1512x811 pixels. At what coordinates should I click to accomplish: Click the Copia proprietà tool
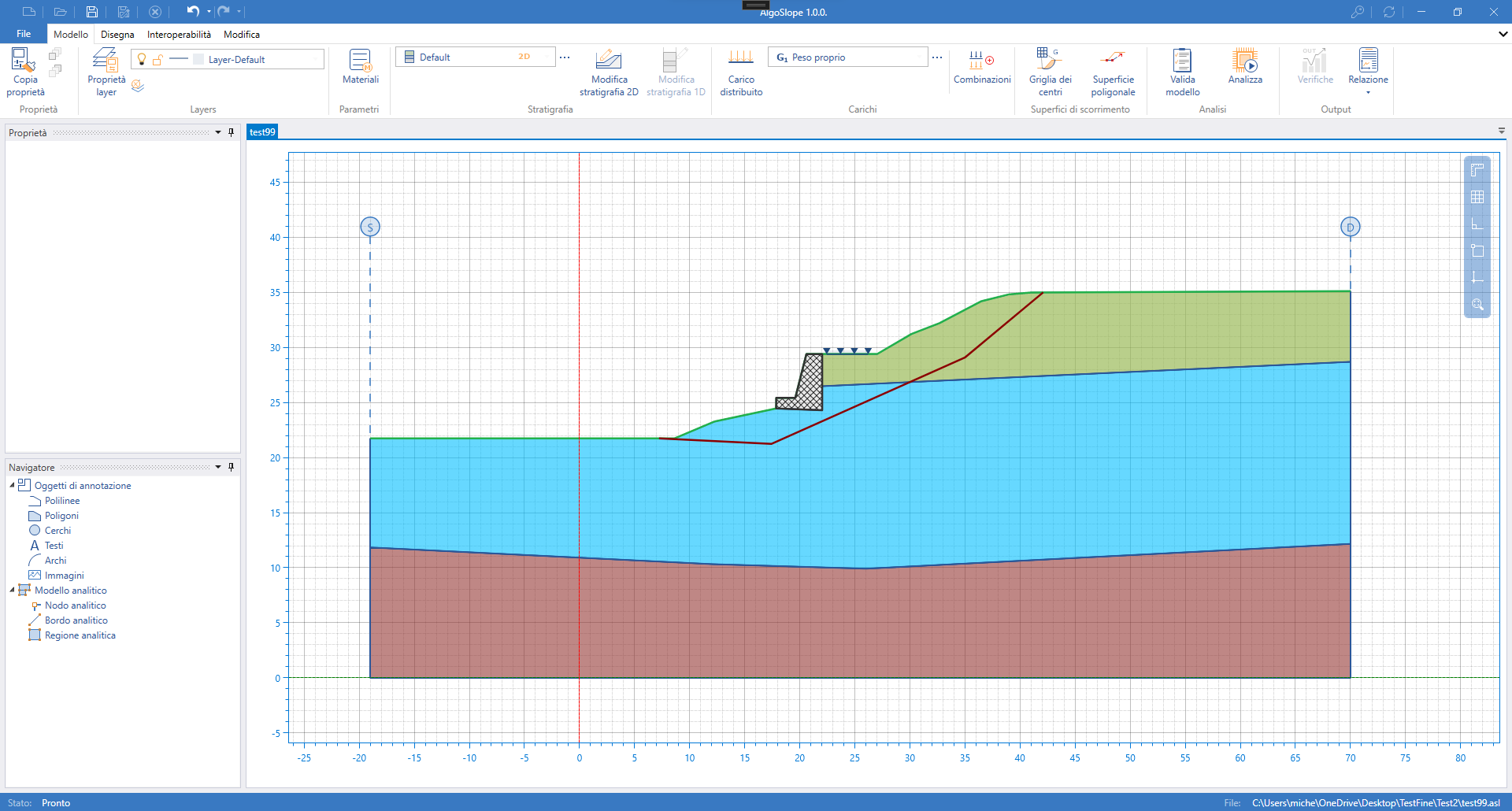[25, 72]
